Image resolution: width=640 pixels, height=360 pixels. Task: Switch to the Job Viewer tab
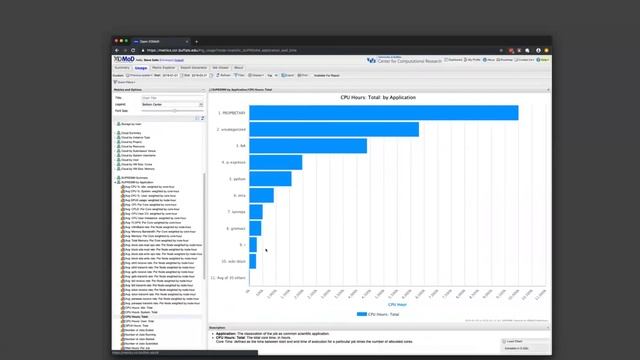click(x=220, y=68)
